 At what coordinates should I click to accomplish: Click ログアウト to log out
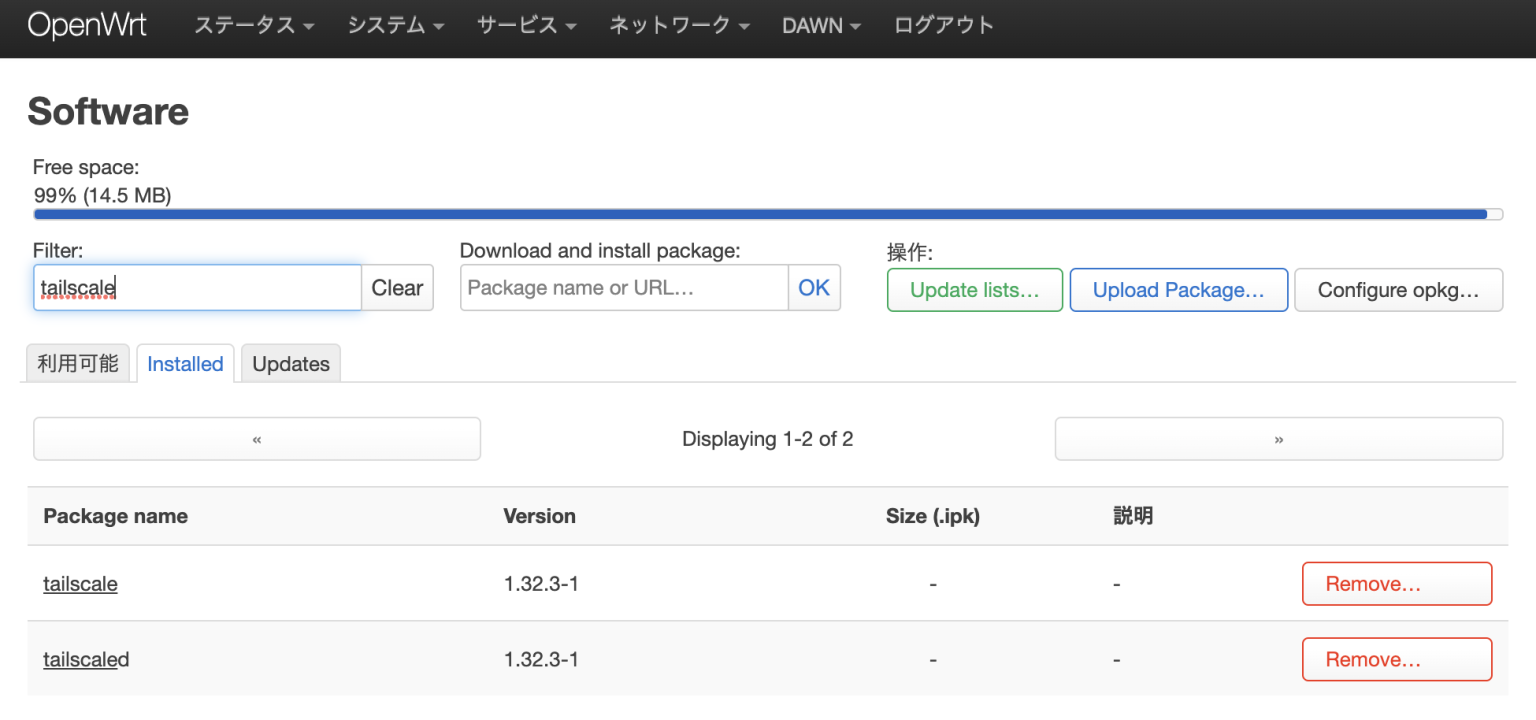click(x=943, y=25)
